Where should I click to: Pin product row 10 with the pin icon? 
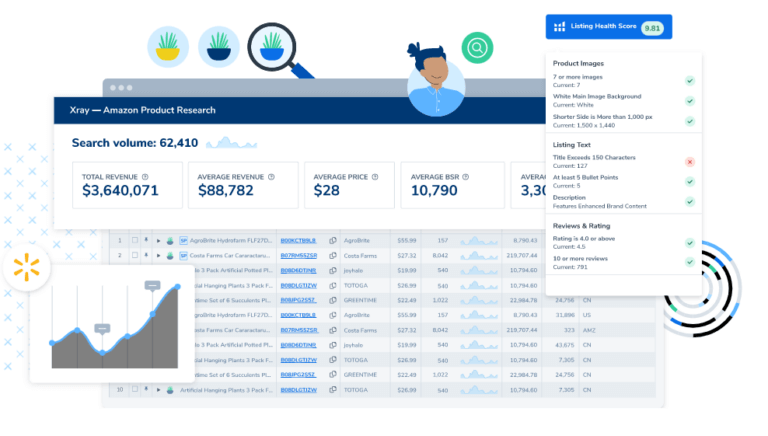coord(146,390)
